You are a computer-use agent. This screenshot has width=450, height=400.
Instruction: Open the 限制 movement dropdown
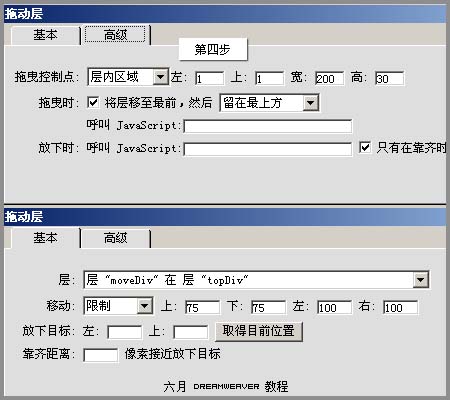[x=145, y=305]
